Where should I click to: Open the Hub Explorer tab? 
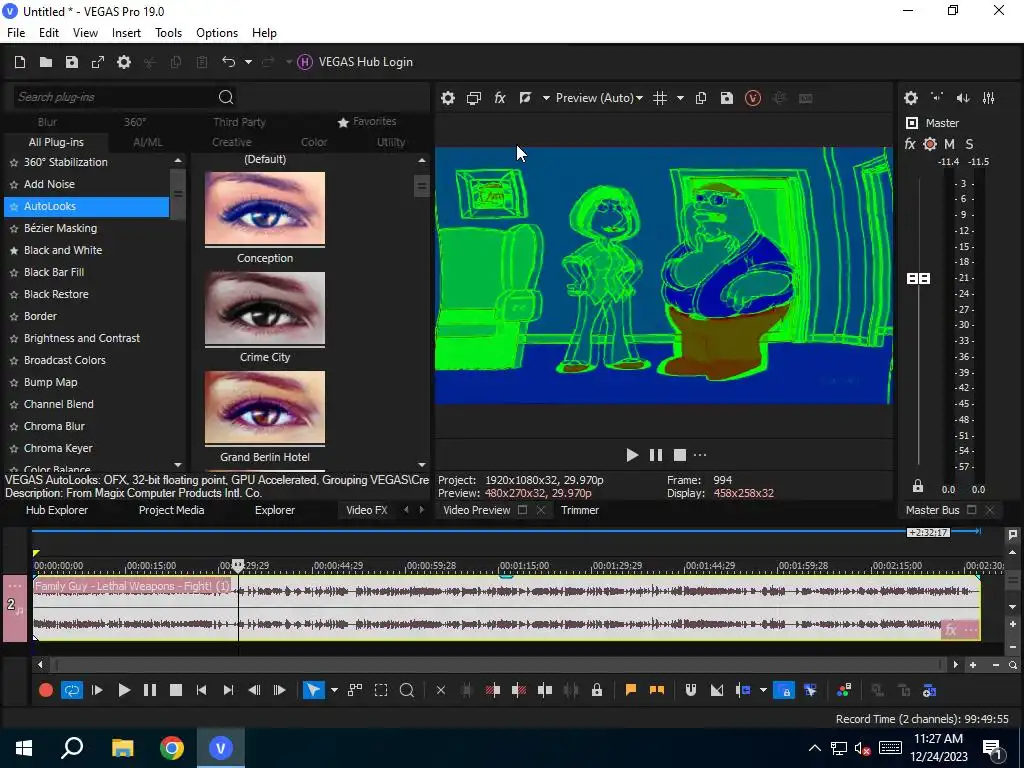tap(57, 510)
